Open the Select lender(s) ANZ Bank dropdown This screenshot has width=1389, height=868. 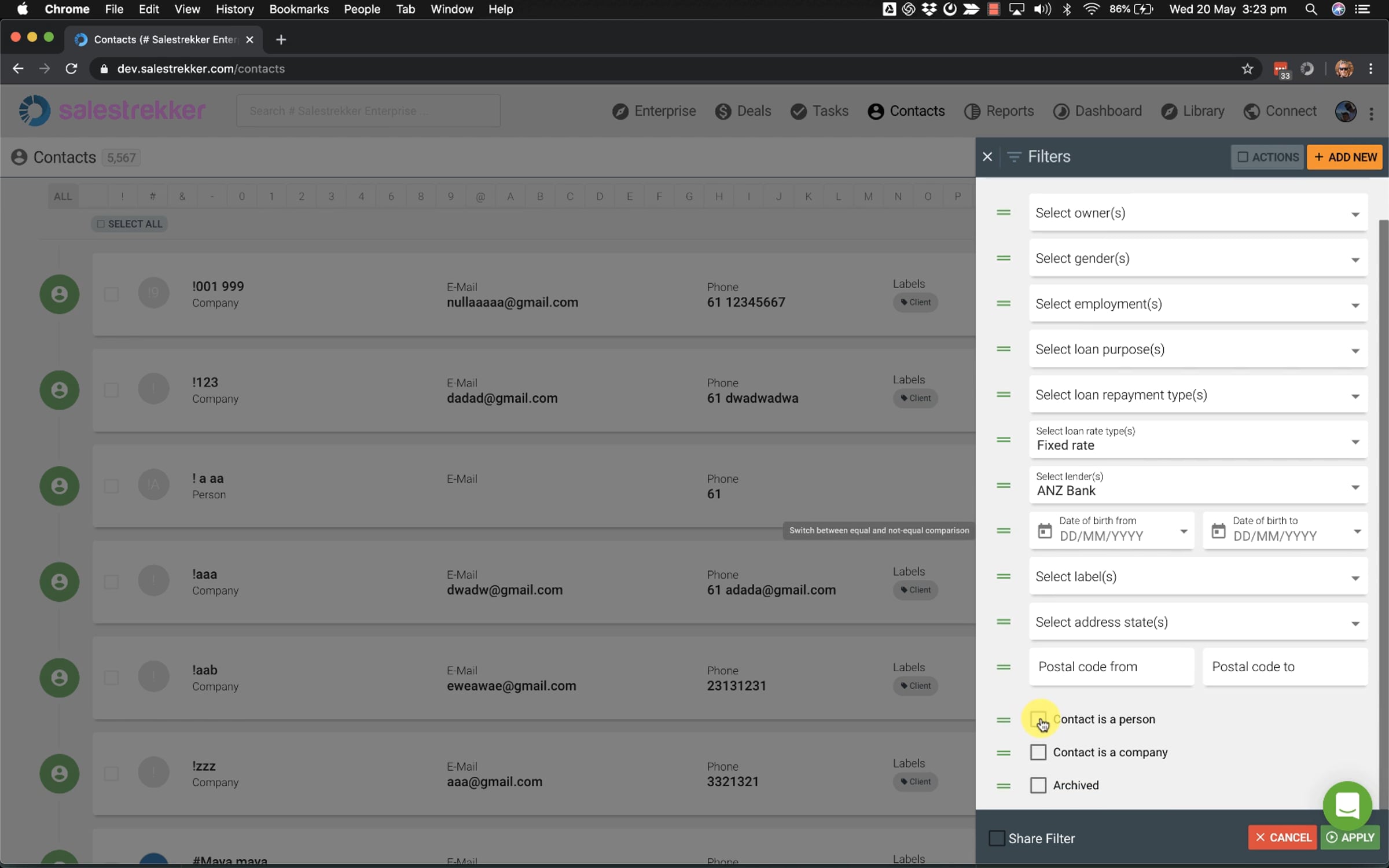1198,485
